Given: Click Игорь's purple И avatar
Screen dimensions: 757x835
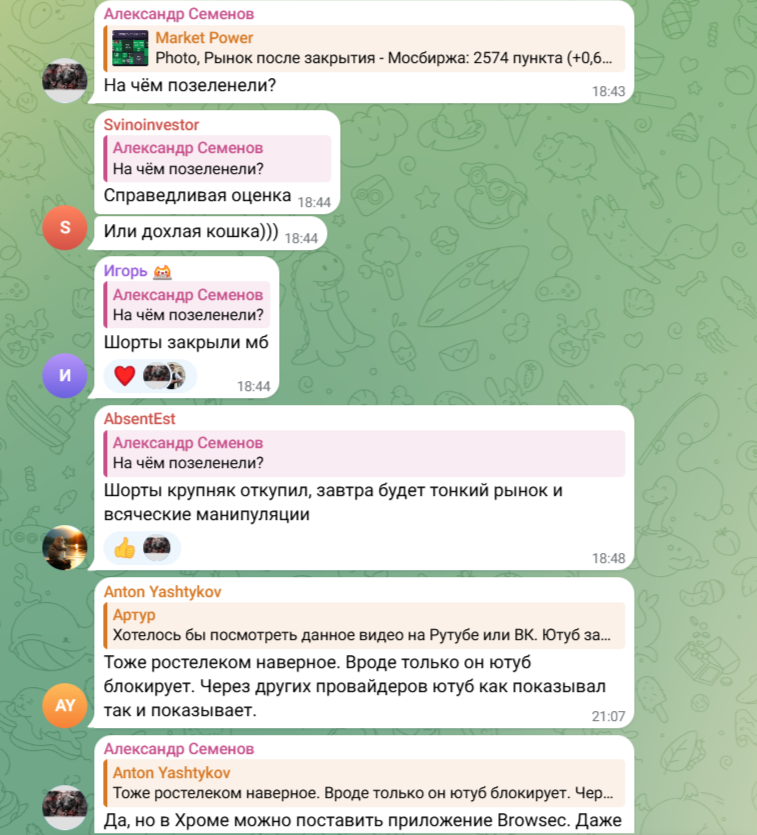Looking at the screenshot, I should (x=65, y=375).
